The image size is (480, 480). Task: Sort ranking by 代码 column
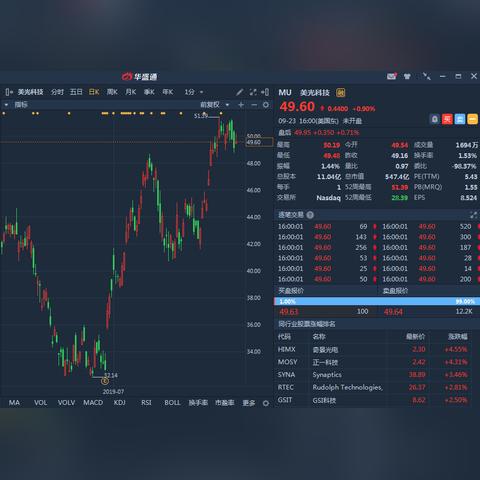tap(284, 337)
